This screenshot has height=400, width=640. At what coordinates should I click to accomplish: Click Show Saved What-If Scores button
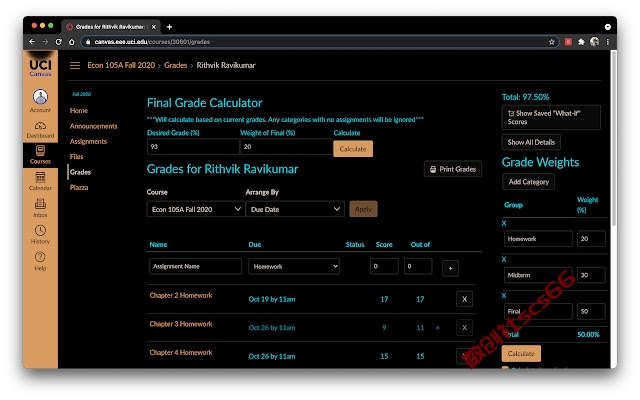[x=551, y=118]
